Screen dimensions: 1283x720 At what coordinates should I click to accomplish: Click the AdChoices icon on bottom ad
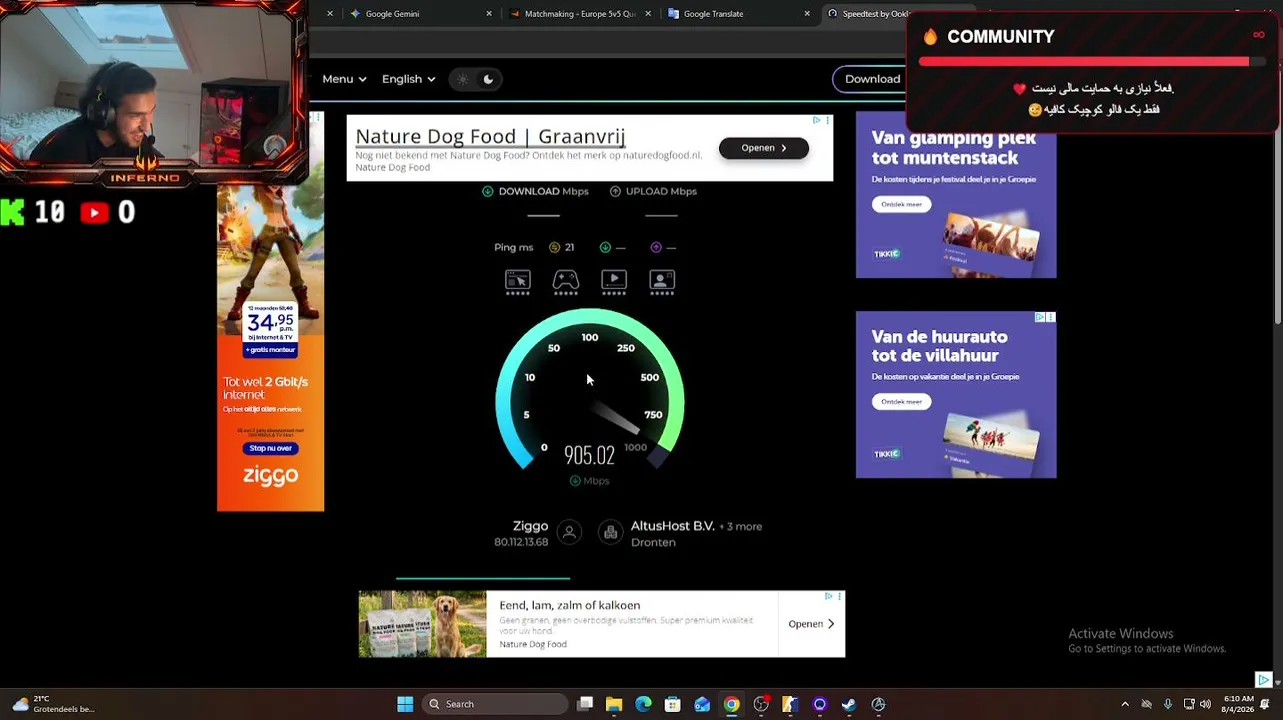828,596
